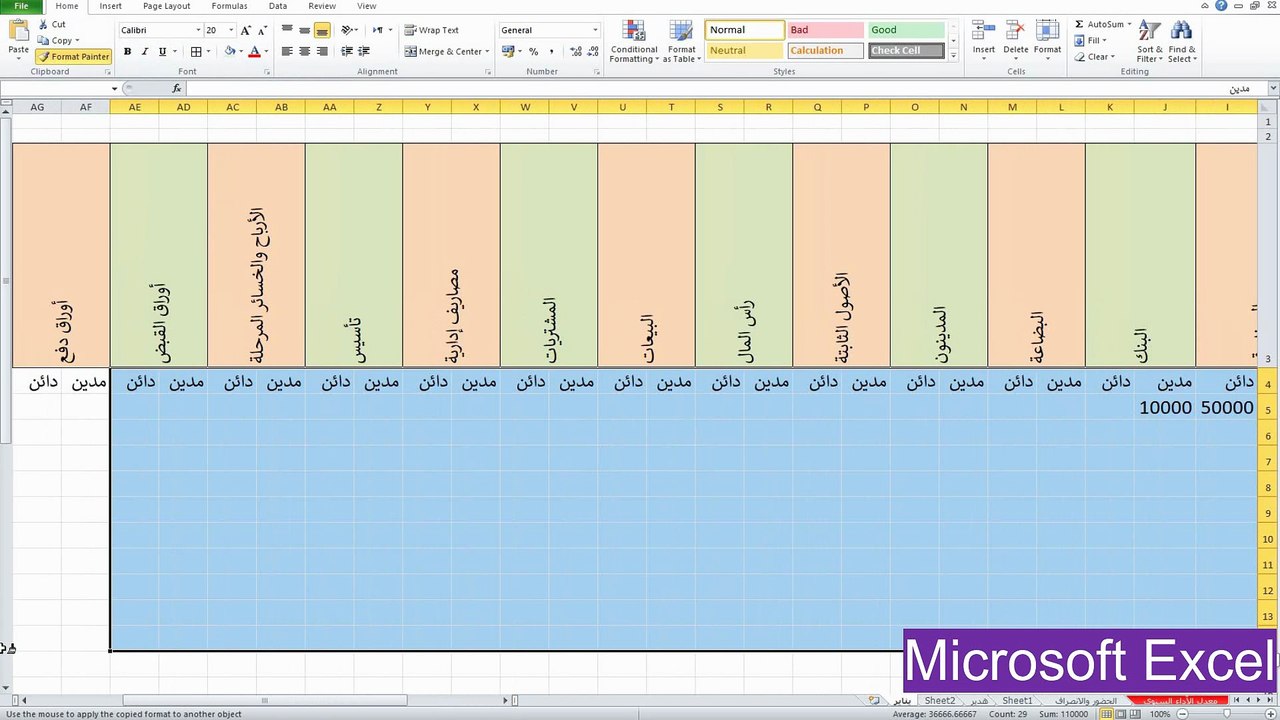Apply the Good cell style
The height and width of the screenshot is (720, 1280).
point(906,30)
